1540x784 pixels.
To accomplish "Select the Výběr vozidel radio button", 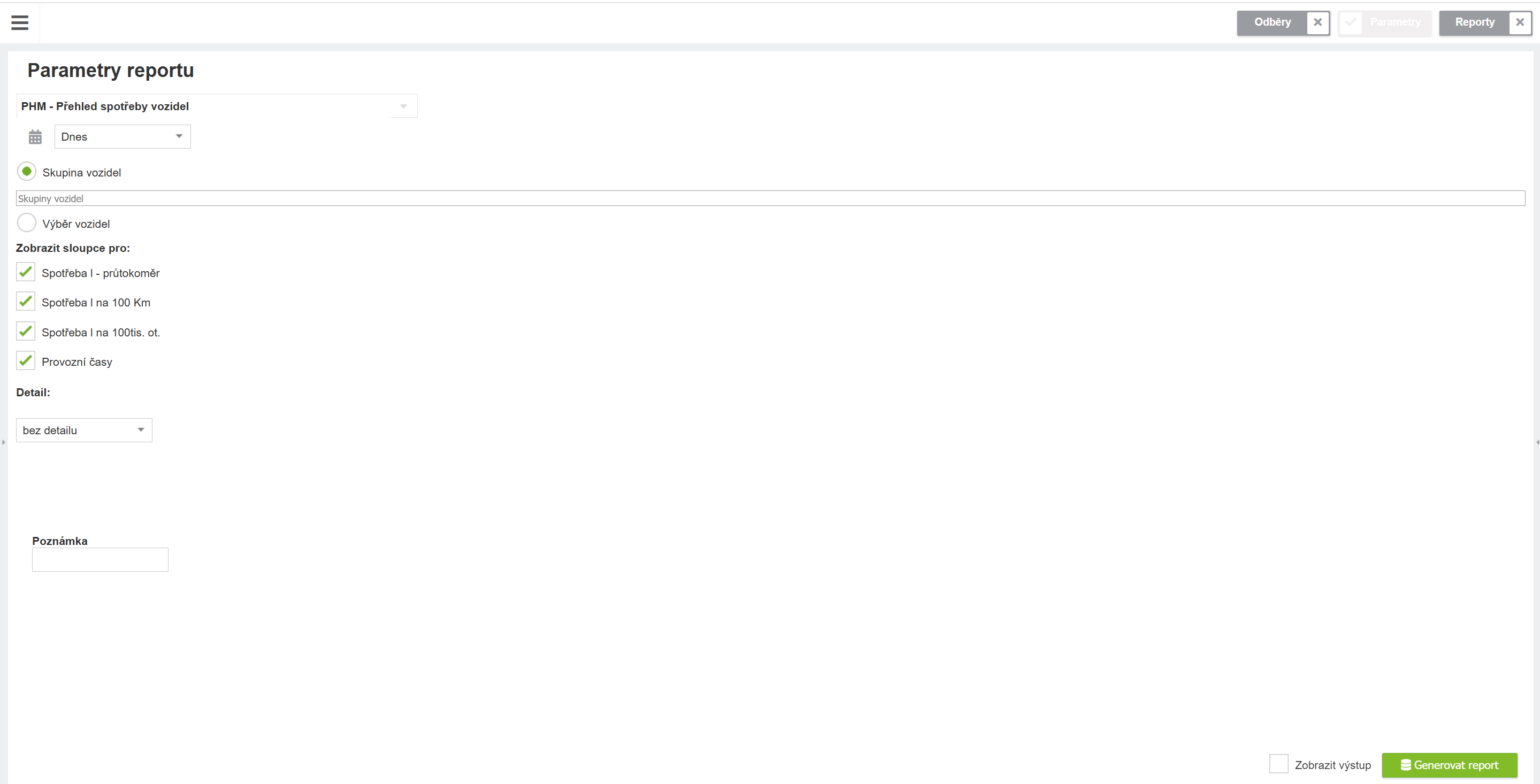I will pos(26,223).
